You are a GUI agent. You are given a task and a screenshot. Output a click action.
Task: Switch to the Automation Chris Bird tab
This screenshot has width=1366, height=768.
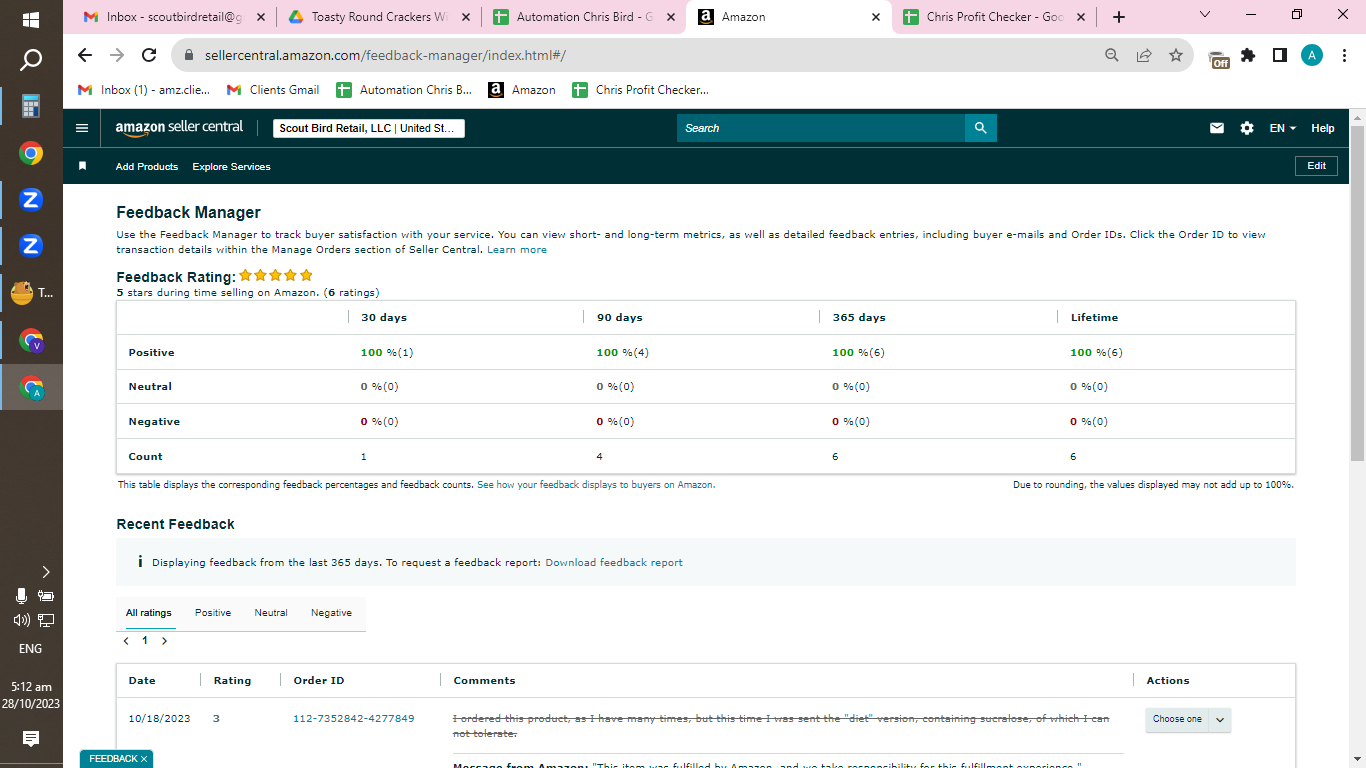(582, 17)
